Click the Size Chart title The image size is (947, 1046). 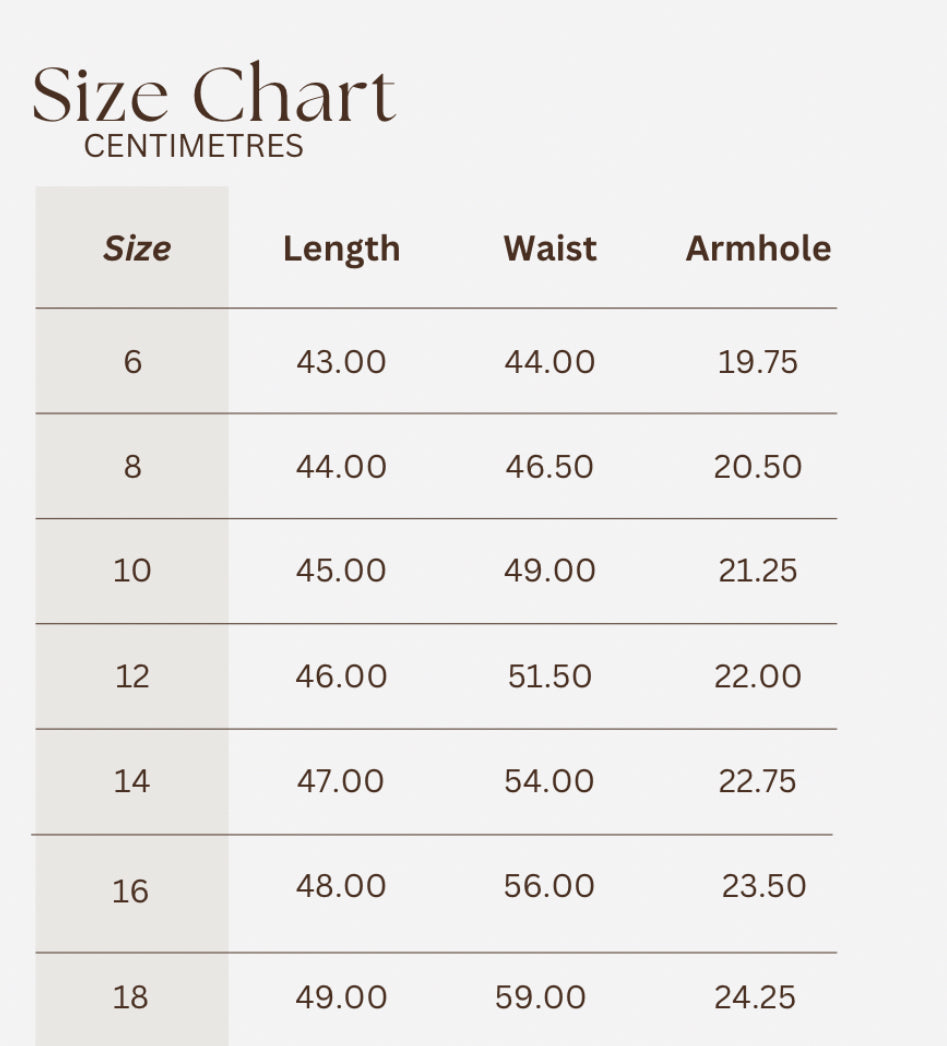tap(214, 93)
